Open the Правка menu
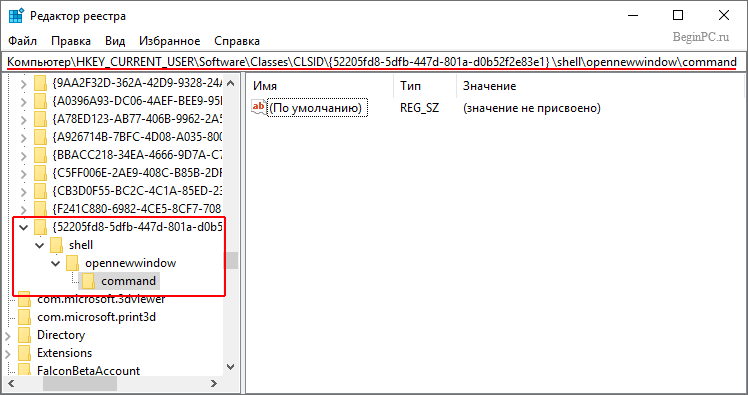748x395 pixels. coord(71,41)
